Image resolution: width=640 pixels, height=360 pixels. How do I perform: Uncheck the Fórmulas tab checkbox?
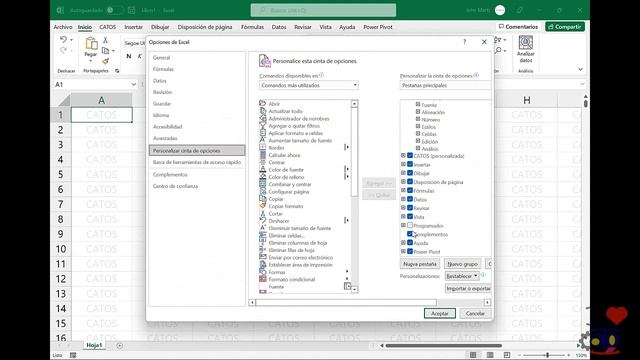pos(410,190)
